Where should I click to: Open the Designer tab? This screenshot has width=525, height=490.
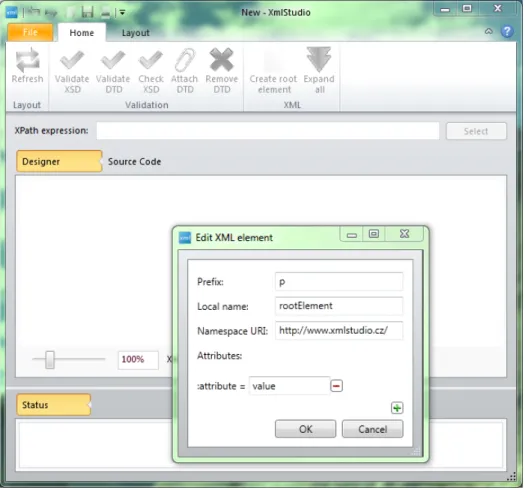click(59, 161)
